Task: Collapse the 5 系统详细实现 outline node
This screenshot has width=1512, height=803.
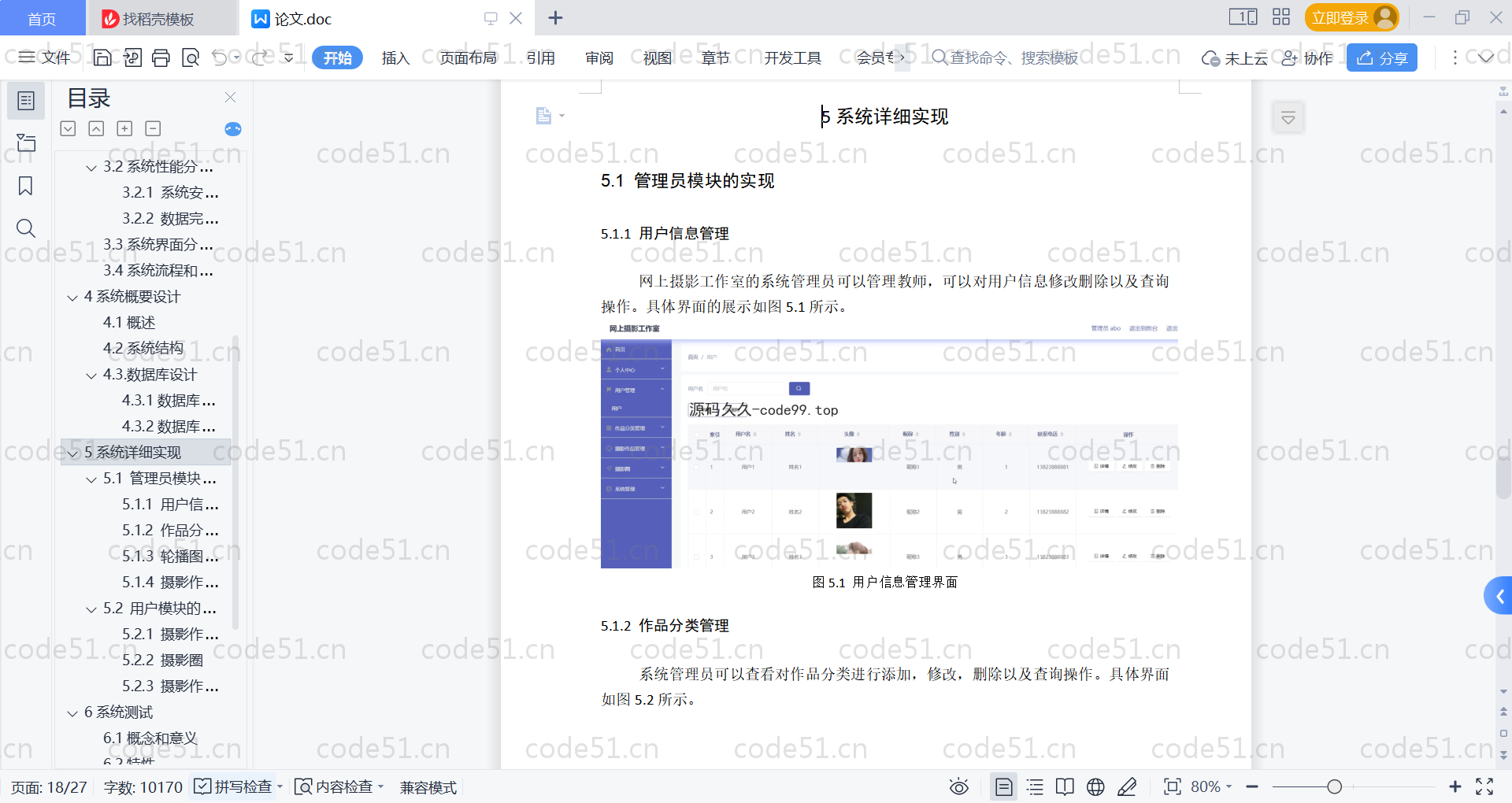Action: [x=72, y=453]
